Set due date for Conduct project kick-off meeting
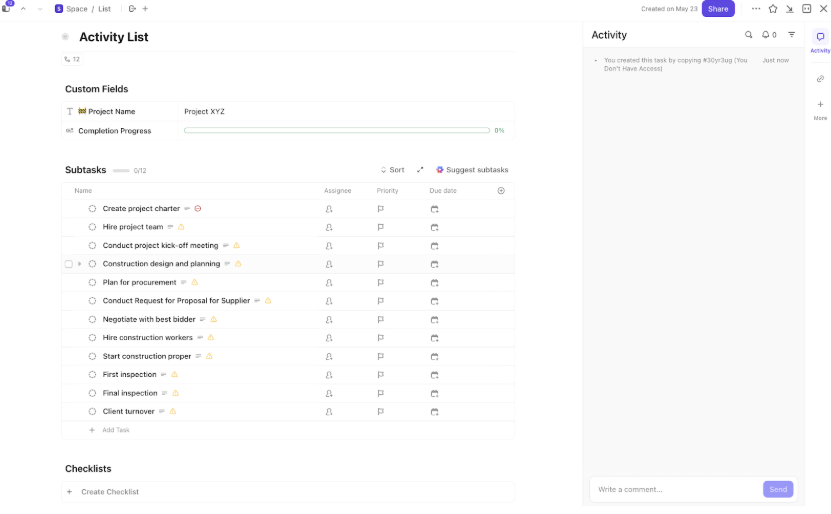 click(x=434, y=246)
